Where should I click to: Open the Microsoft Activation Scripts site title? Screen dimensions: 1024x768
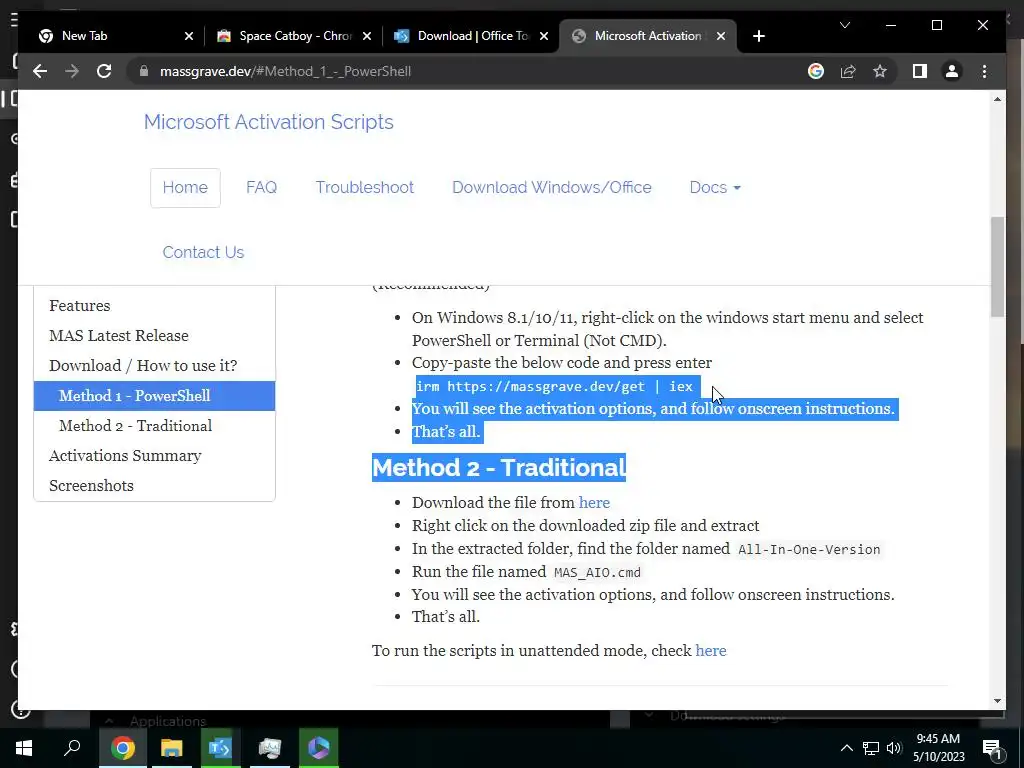tap(268, 122)
